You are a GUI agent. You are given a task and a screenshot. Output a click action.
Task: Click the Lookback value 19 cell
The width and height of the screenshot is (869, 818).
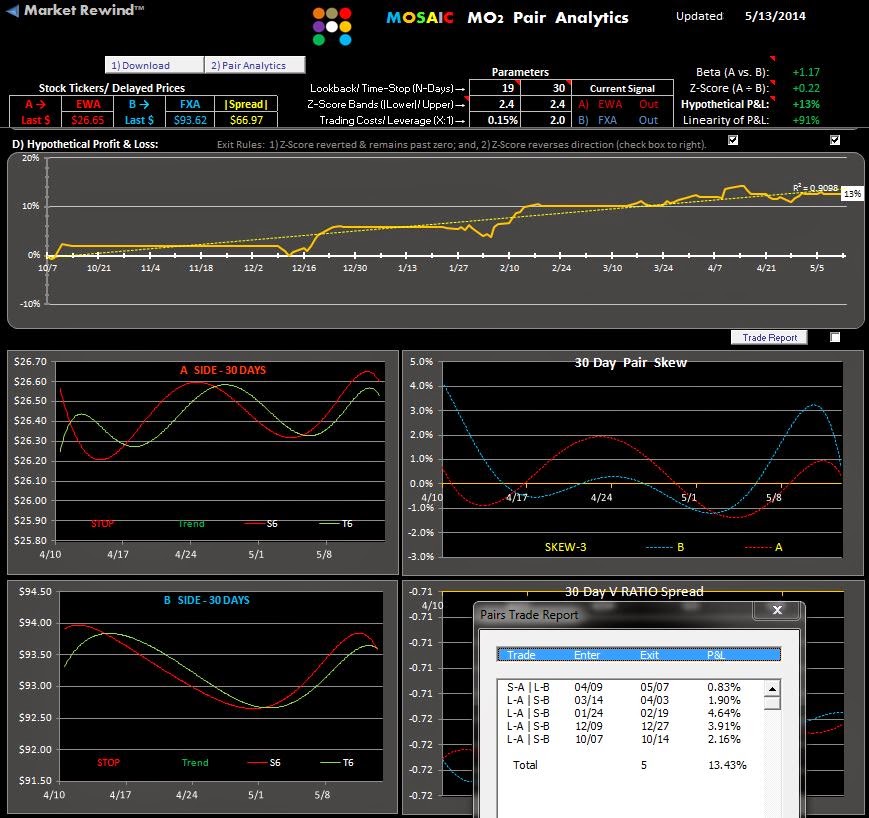[x=494, y=88]
